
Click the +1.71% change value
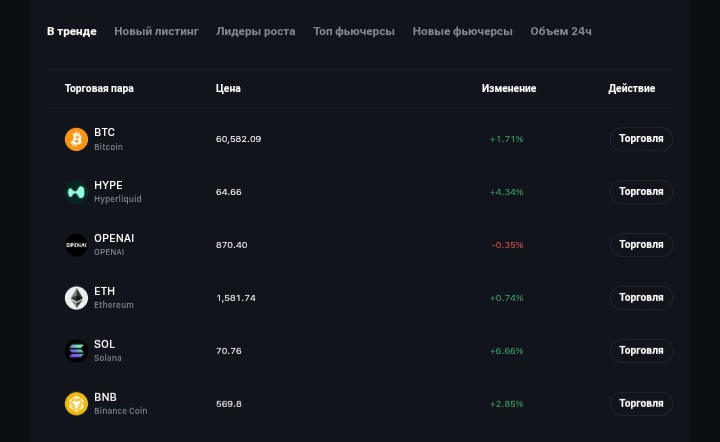pos(506,139)
